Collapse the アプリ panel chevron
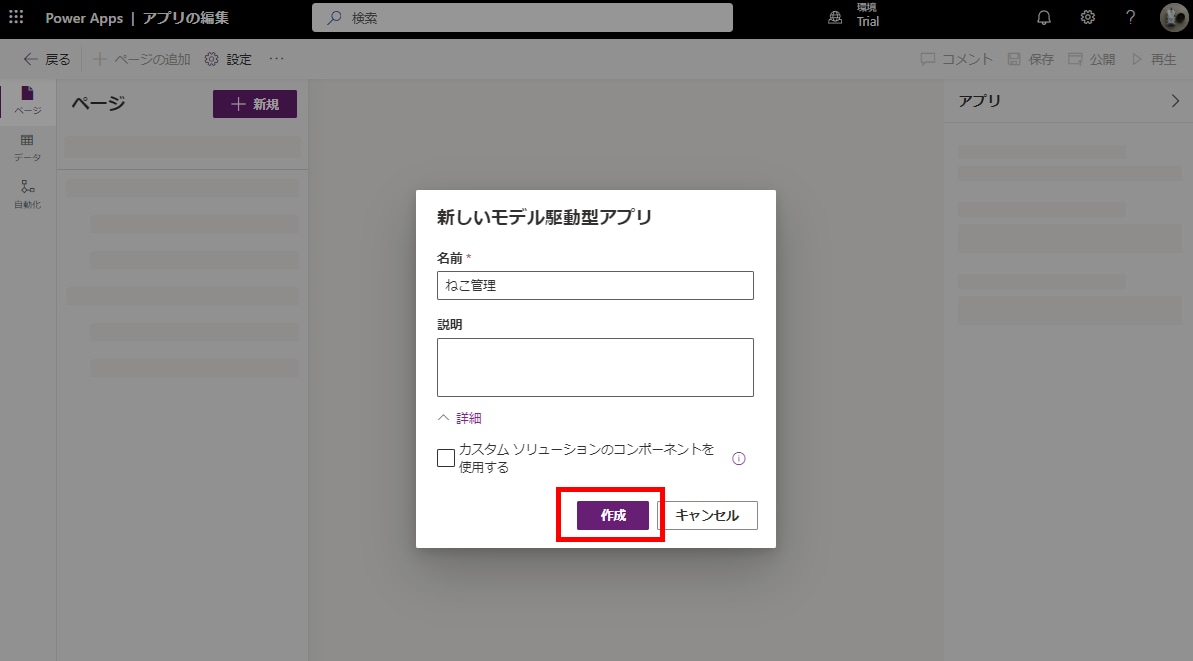Image resolution: width=1193 pixels, height=661 pixels. tap(1176, 101)
